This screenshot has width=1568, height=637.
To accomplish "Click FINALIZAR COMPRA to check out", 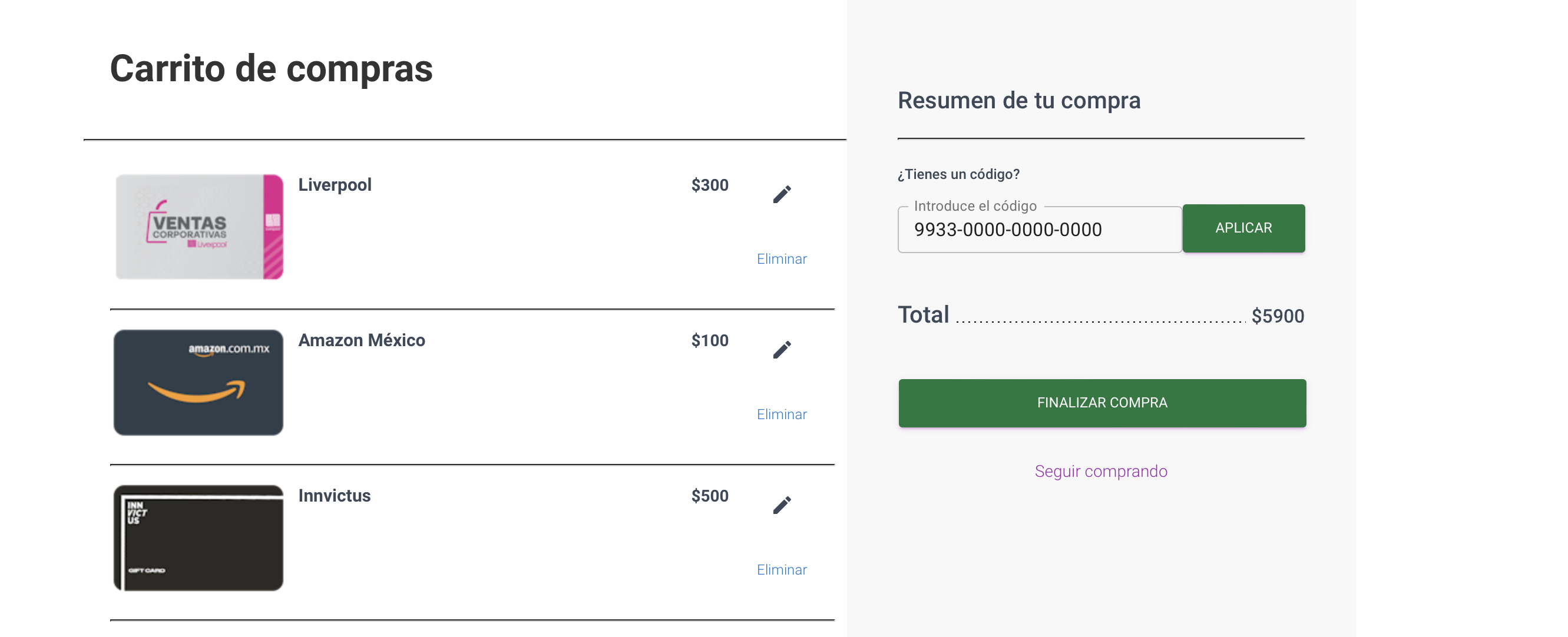I will (1102, 403).
